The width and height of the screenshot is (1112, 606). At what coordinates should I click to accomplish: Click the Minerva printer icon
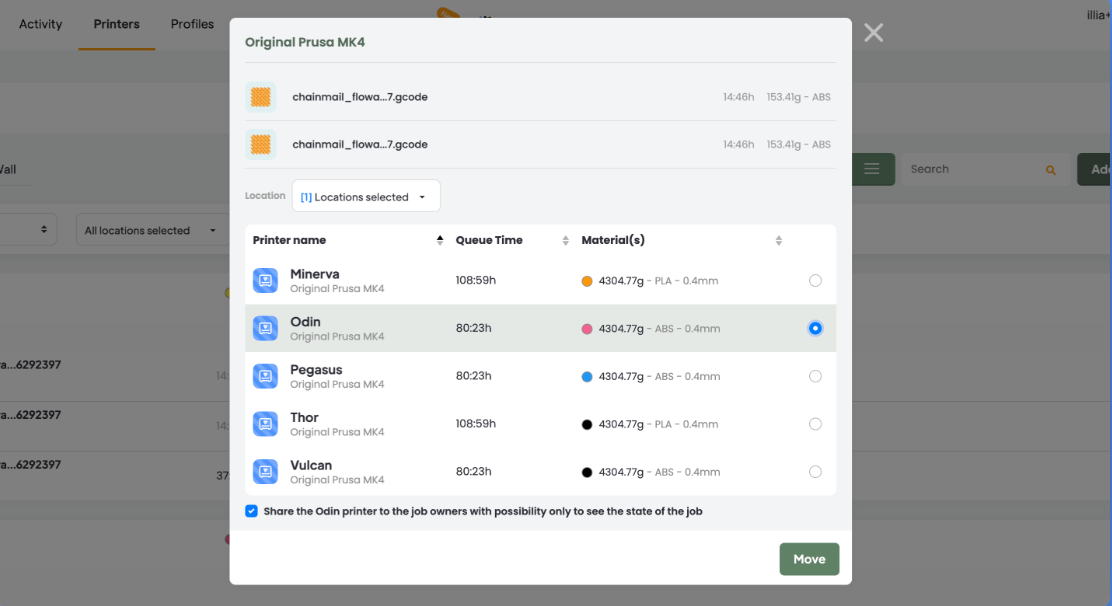pyautogui.click(x=265, y=281)
